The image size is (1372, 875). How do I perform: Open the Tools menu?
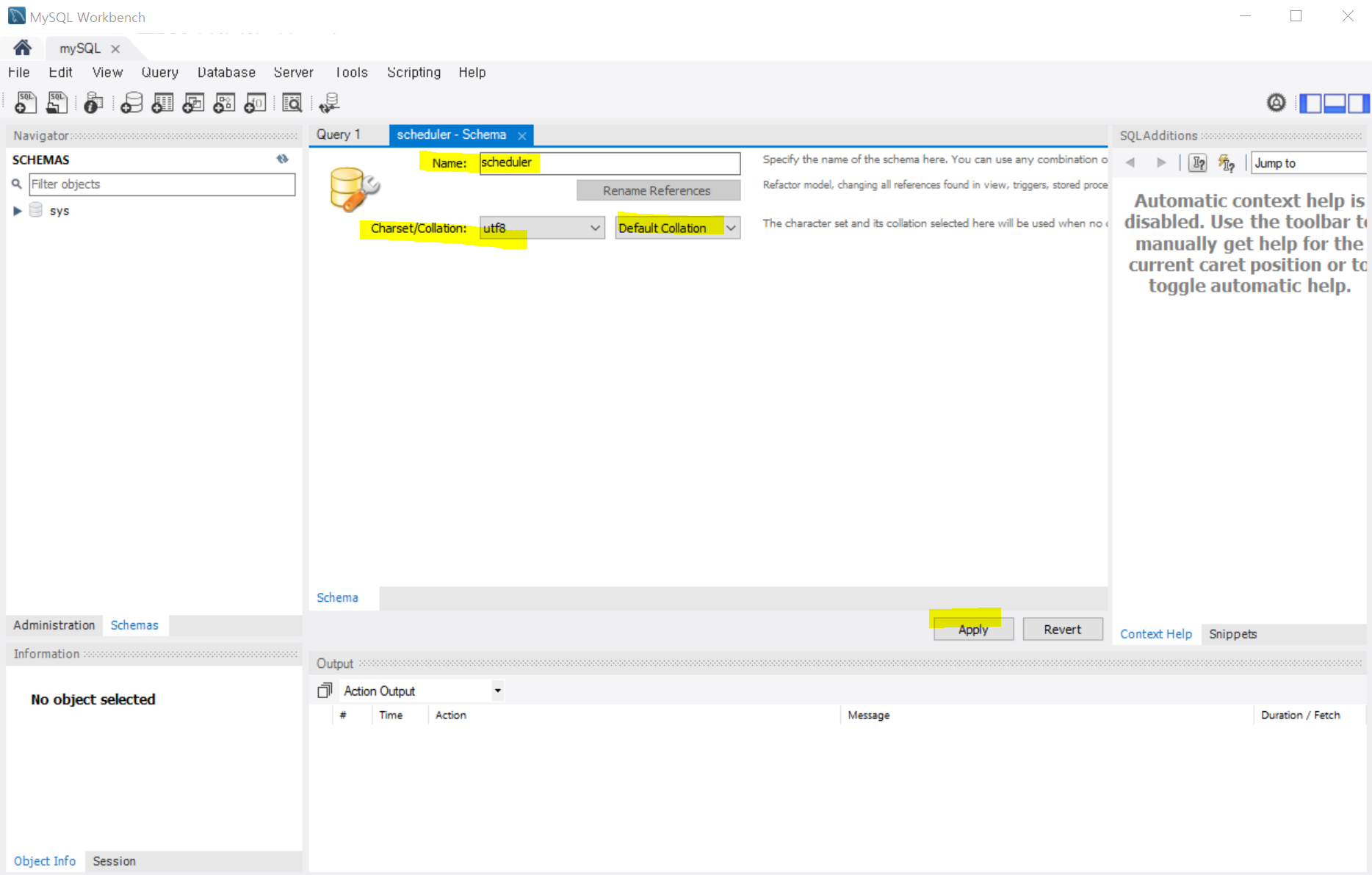tap(352, 72)
